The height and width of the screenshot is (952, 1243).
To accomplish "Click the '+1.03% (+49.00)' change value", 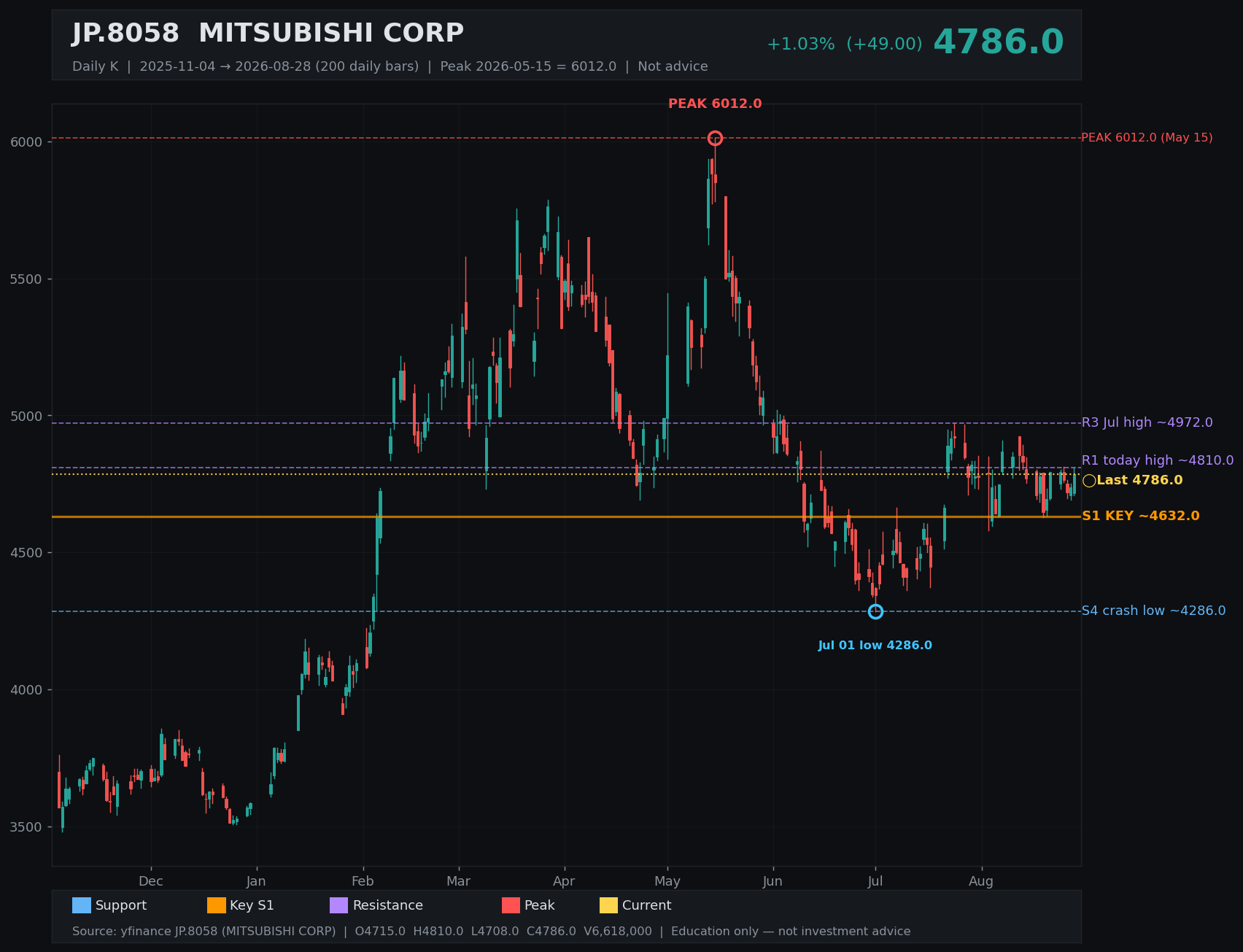I will click(844, 44).
